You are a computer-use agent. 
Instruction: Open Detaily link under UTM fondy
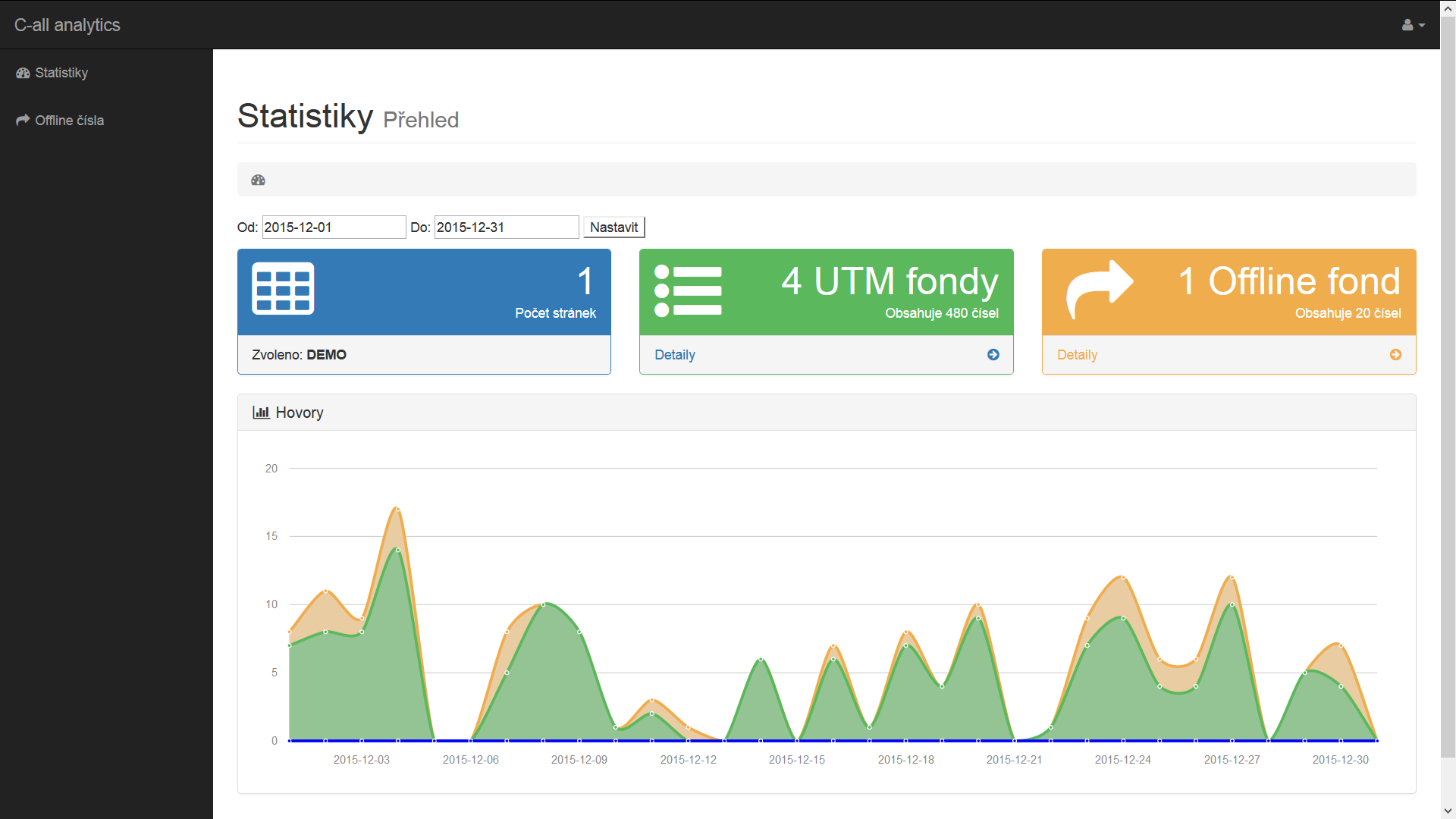pos(674,355)
